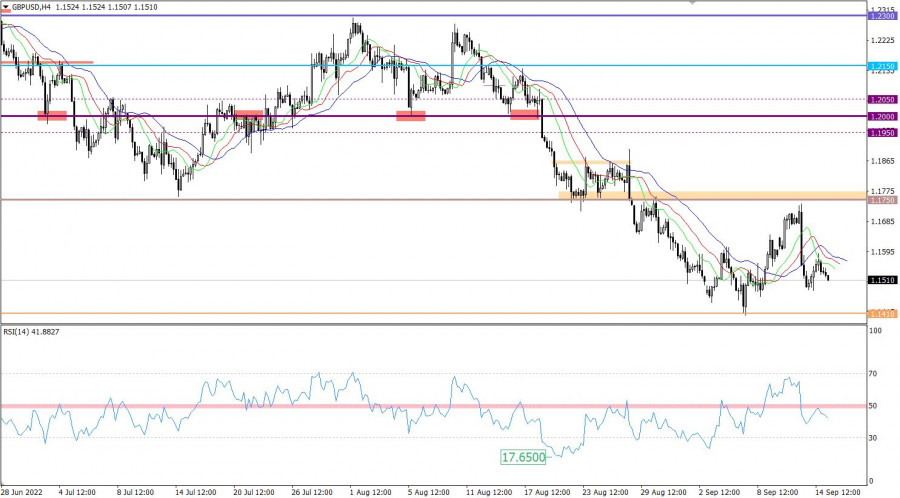Click the 1.1750 level price label

[882, 200]
